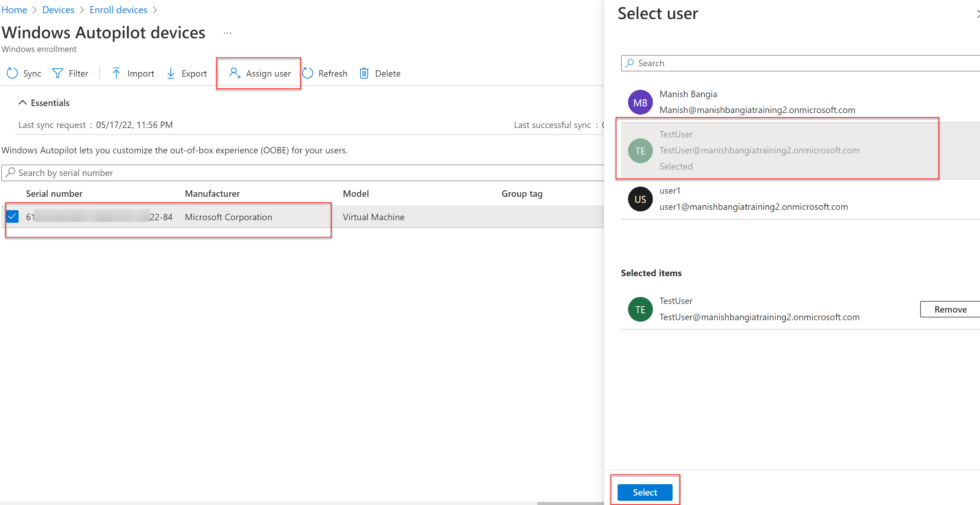The height and width of the screenshot is (505, 980).
Task: Click the Export download arrow icon
Action: (170, 74)
